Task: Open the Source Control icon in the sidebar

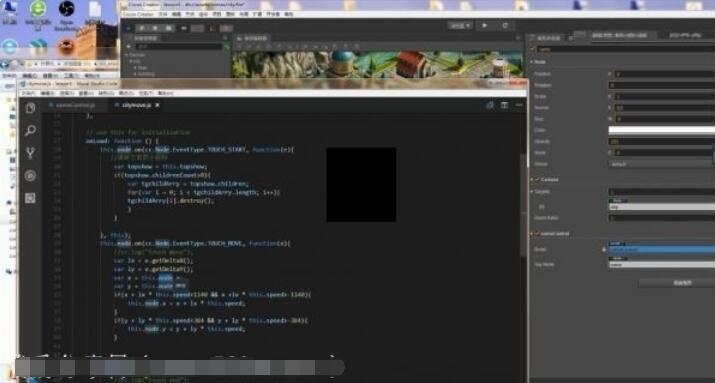Action: coord(31,153)
